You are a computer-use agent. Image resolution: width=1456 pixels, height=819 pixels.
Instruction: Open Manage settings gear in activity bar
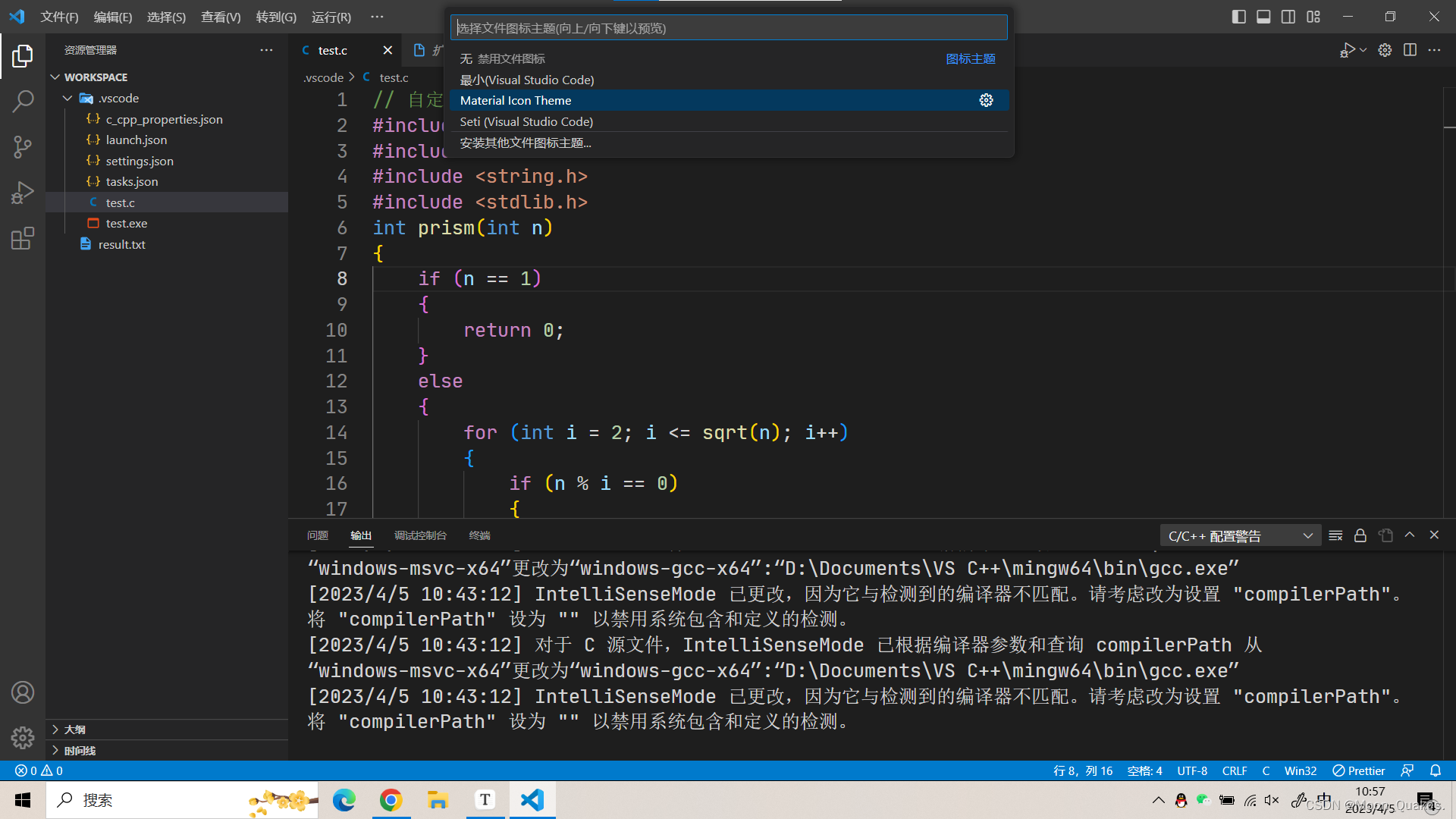(23, 737)
